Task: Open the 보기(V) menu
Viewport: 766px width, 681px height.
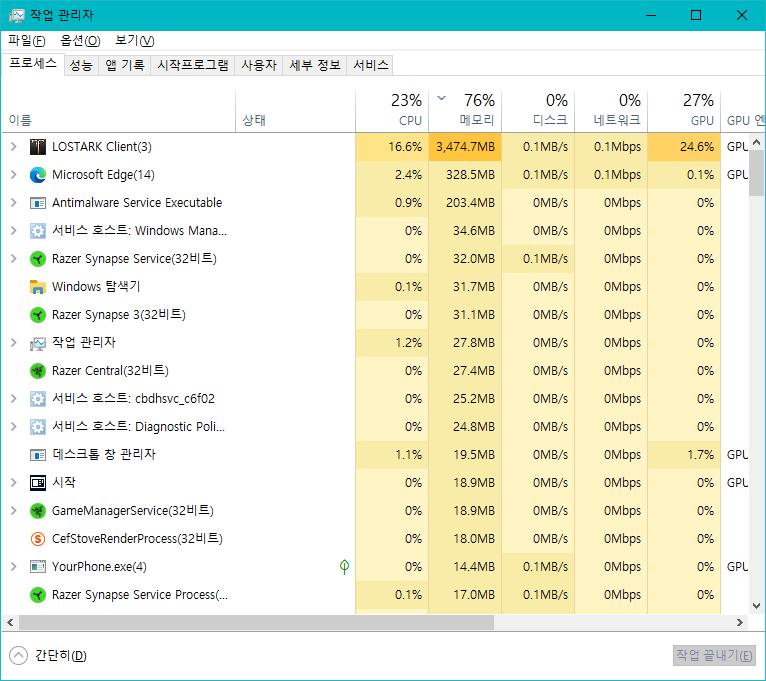Action: pyautogui.click(x=134, y=41)
